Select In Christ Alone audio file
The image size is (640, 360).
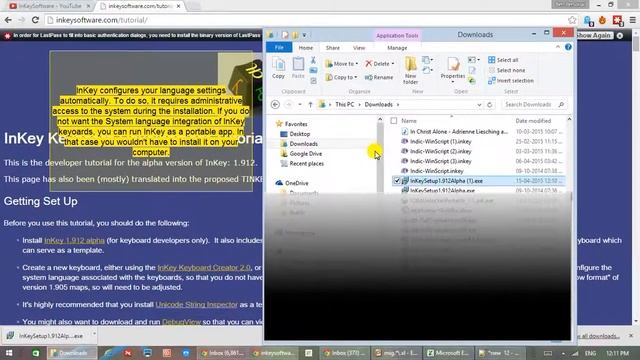click(459, 131)
